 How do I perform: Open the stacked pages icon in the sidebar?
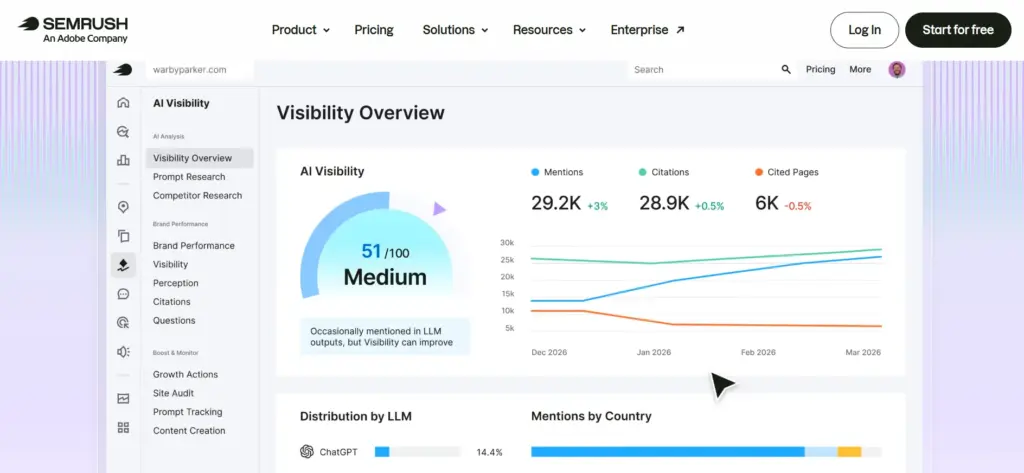[123, 236]
